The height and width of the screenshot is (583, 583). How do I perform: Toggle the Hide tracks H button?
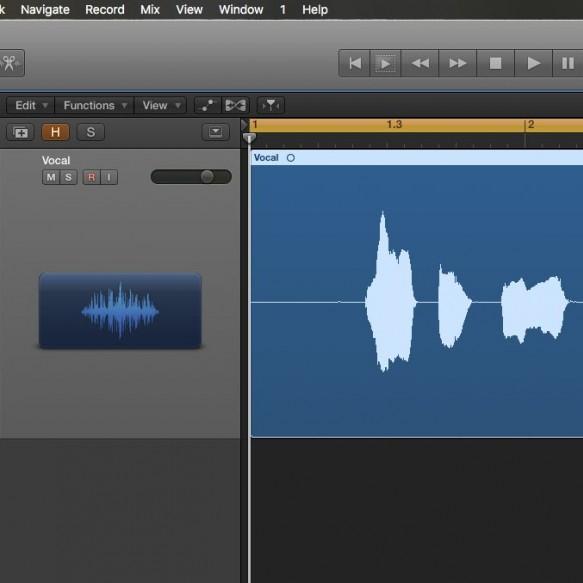(x=55, y=132)
